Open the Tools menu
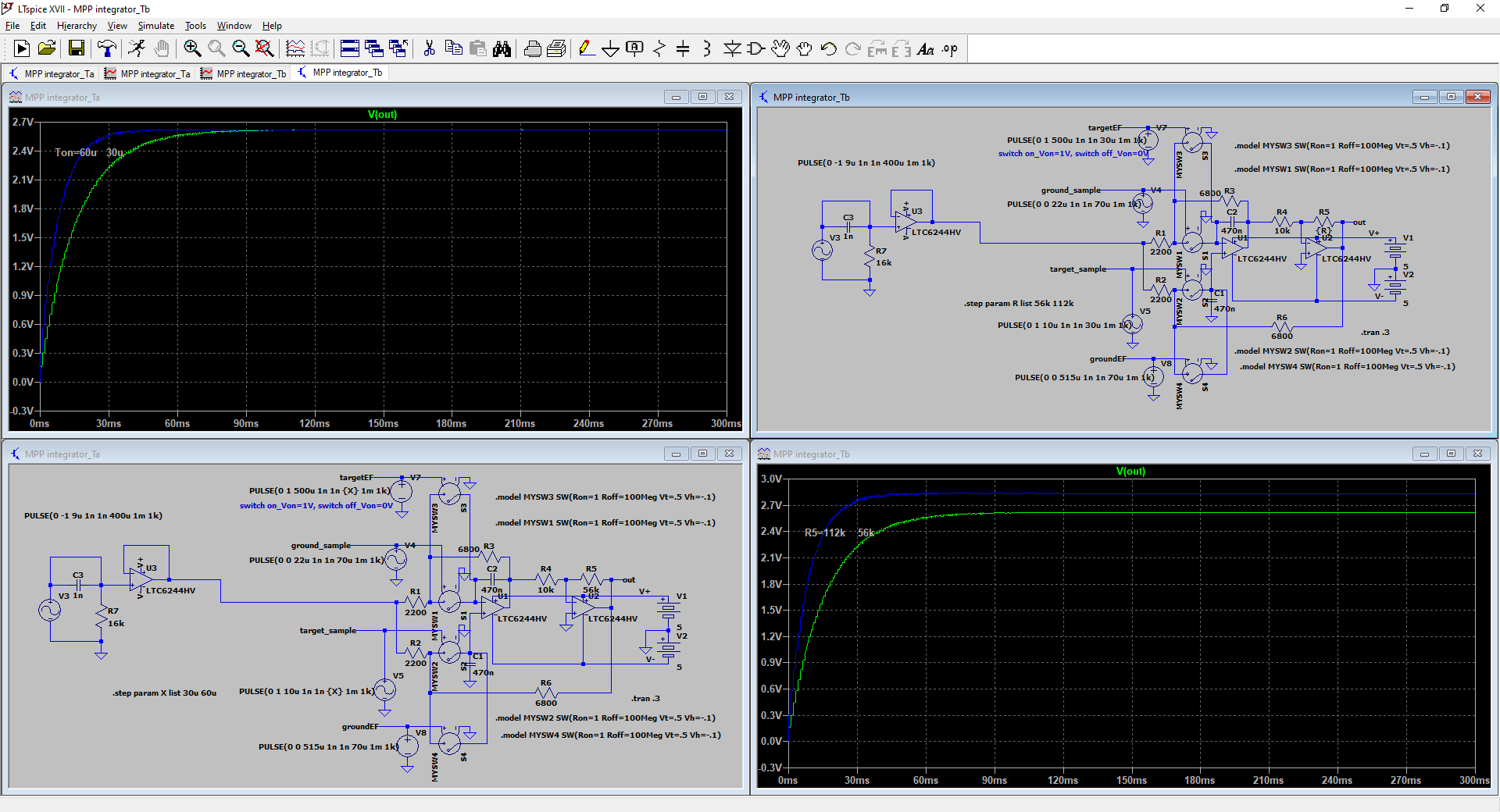The height and width of the screenshot is (812, 1500). click(x=195, y=26)
